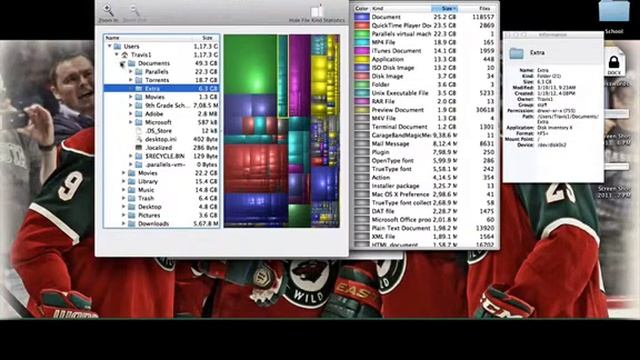Open the School folder on desktop

tap(614, 11)
